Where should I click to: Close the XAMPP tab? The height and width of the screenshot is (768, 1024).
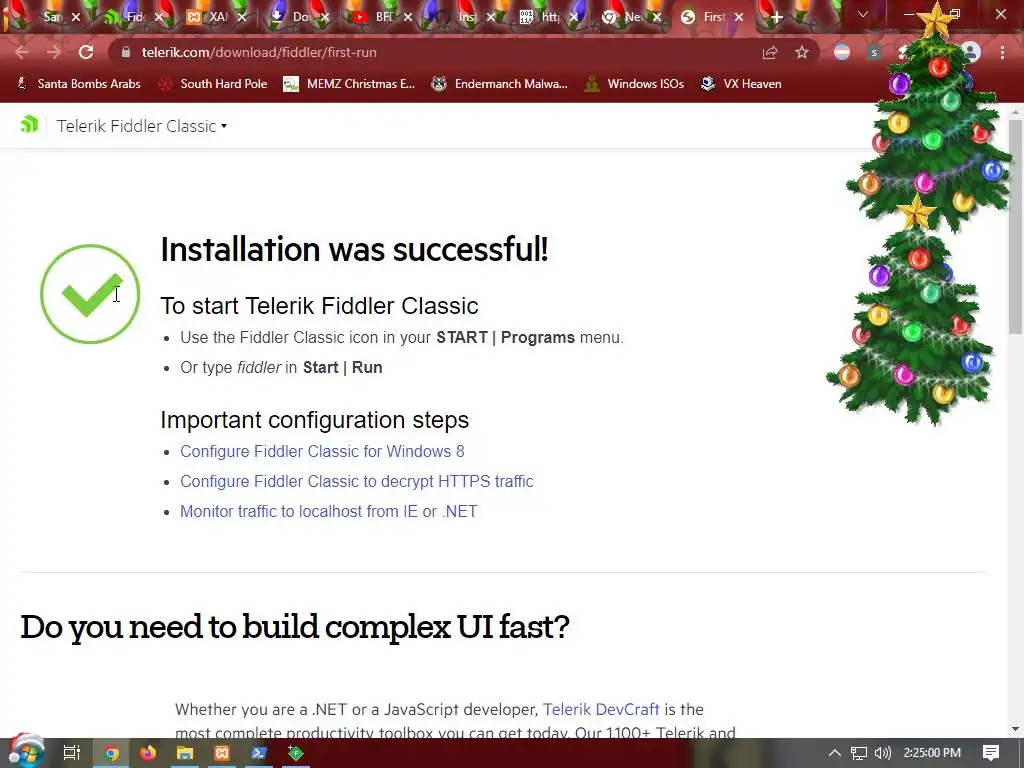[x=242, y=18]
